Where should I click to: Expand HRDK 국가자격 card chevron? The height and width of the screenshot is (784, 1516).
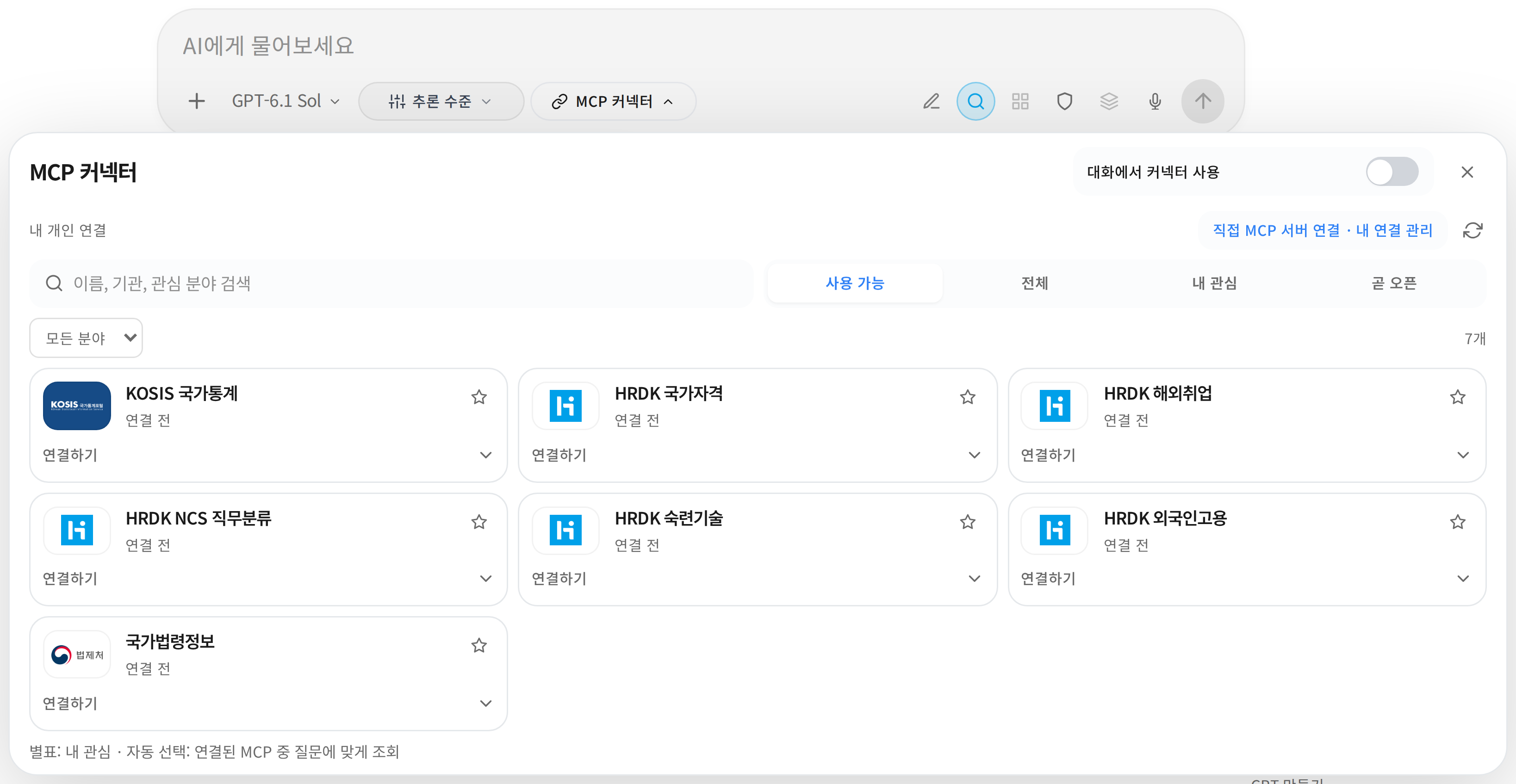pos(975,455)
